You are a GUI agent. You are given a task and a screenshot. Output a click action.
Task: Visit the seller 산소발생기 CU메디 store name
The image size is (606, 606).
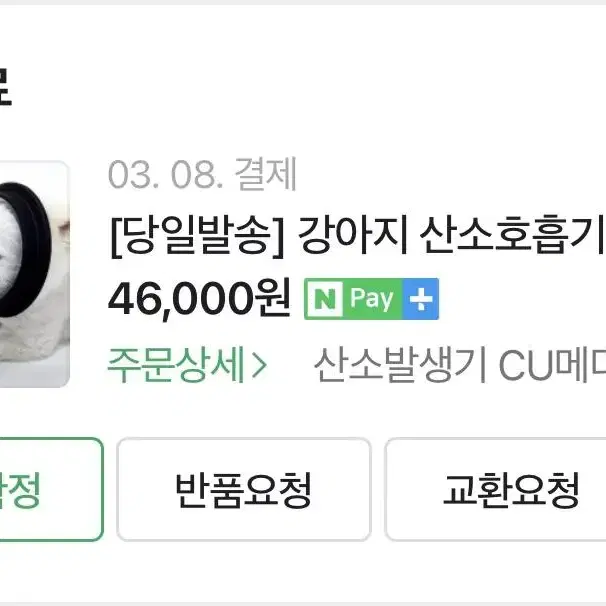click(460, 364)
